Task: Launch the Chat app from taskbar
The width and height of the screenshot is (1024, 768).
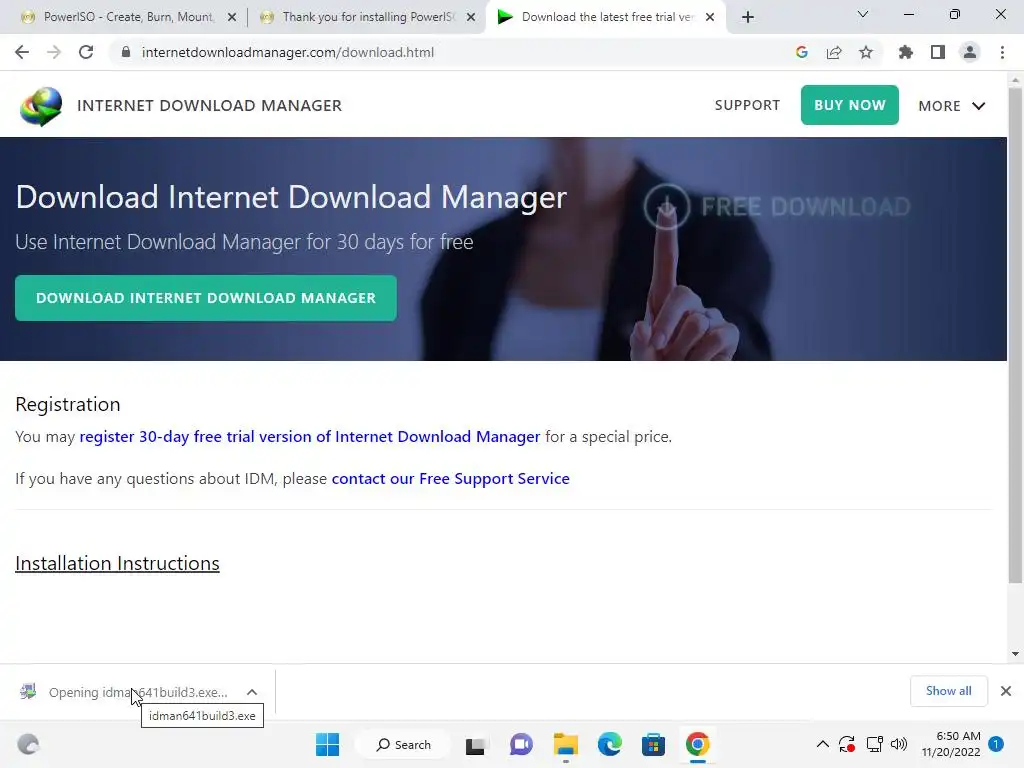Action: tap(521, 744)
